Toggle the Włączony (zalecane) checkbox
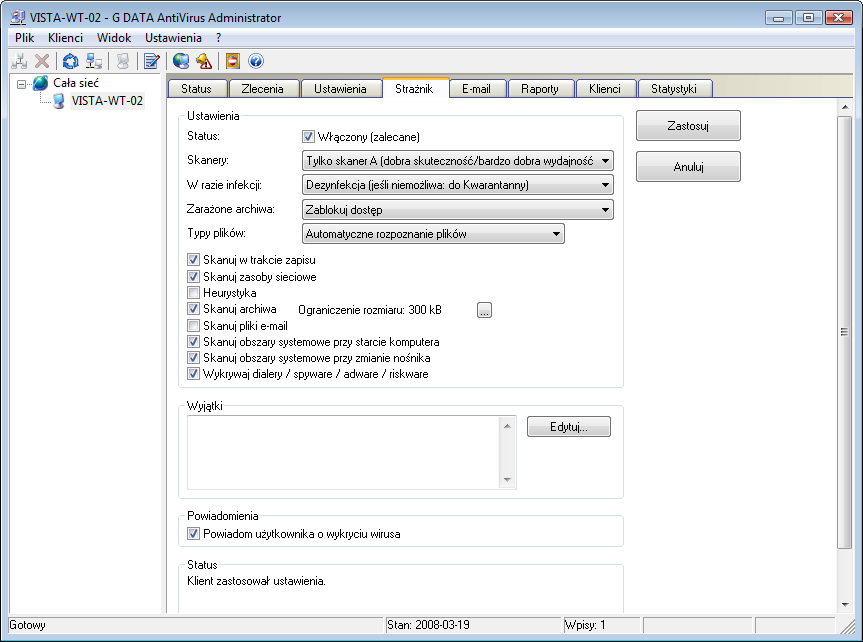Screen dimensions: 863x642 tap(308, 137)
